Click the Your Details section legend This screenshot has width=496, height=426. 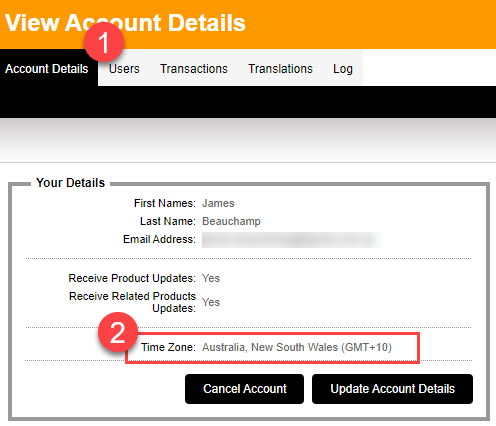70,183
